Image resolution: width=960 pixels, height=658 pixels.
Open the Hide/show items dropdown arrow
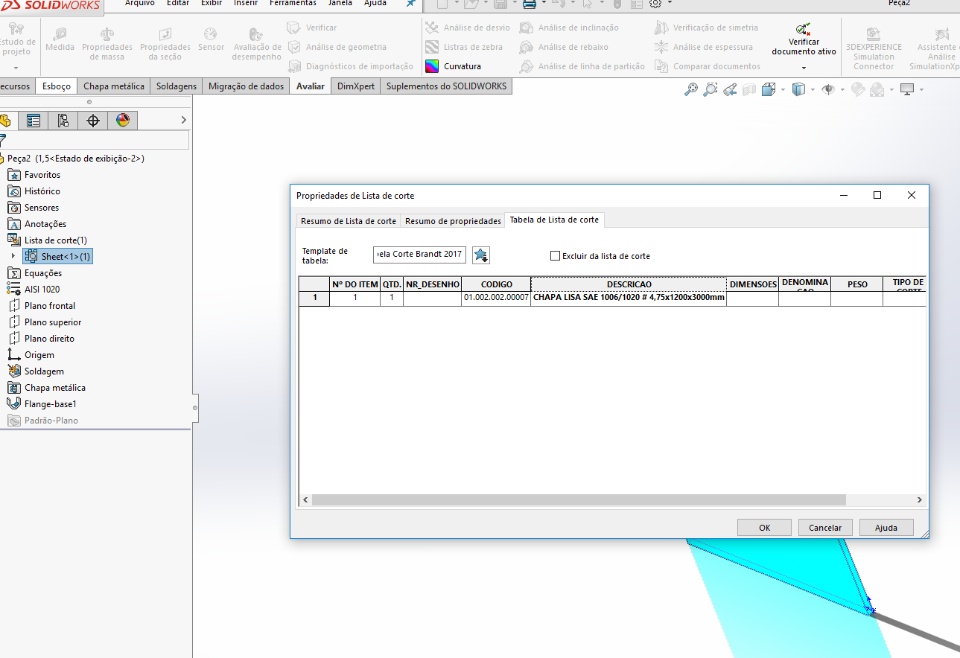842,90
